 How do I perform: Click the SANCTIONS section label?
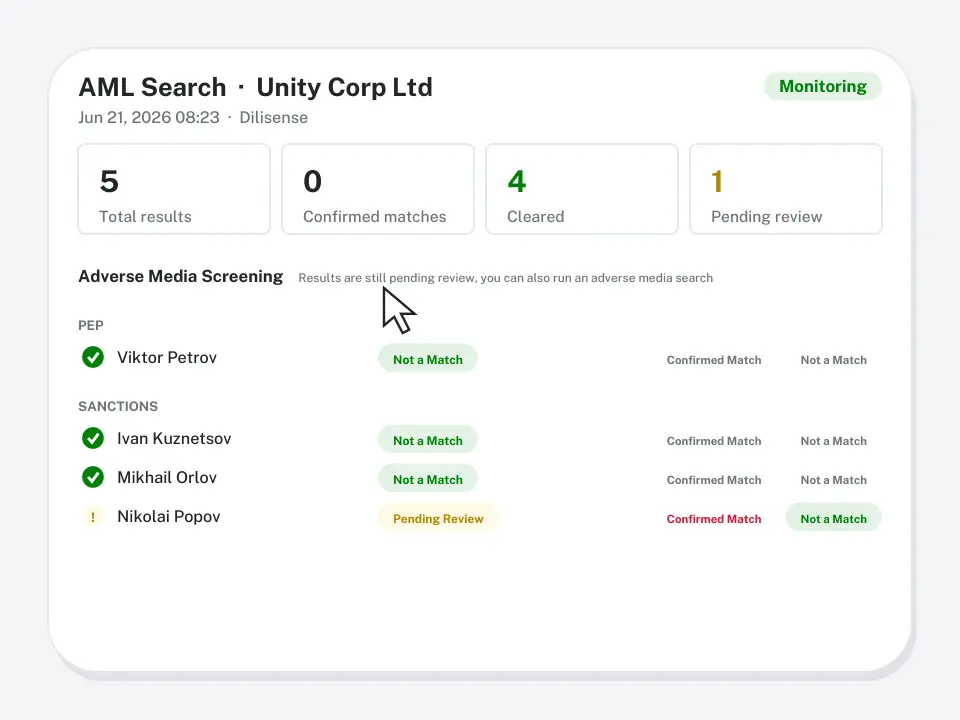click(x=118, y=407)
